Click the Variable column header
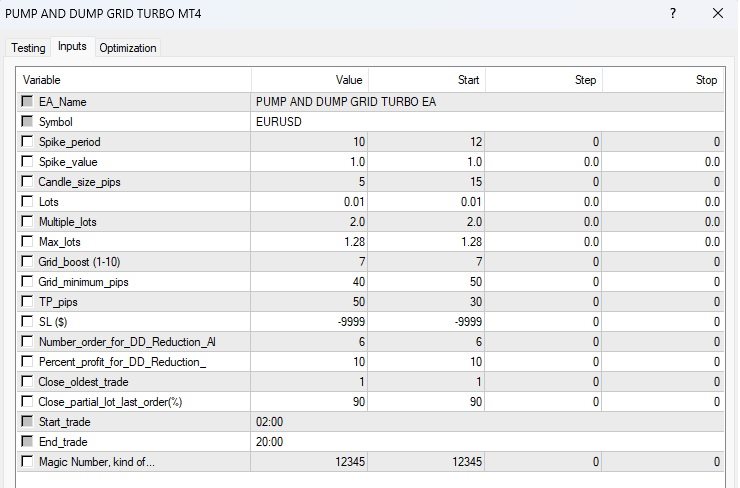Image resolution: width=740 pixels, height=488 pixels. pos(134,80)
